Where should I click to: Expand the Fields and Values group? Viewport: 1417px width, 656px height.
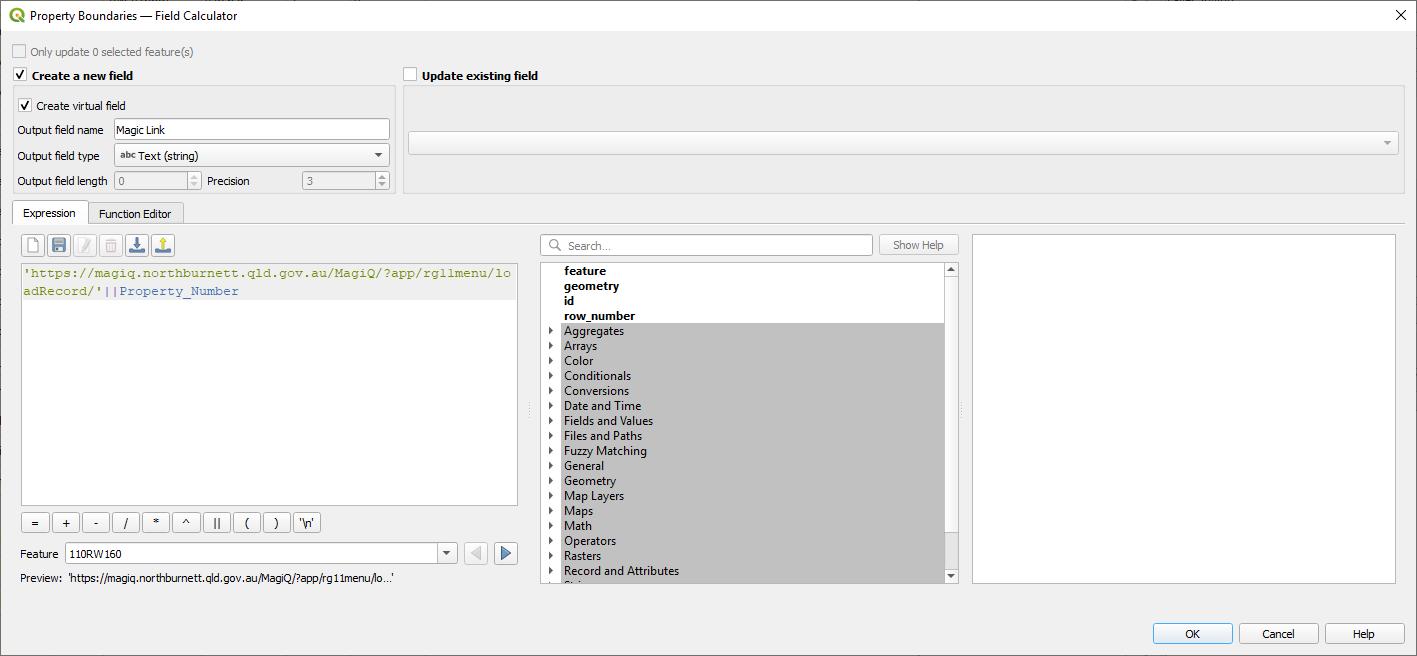[550, 421]
